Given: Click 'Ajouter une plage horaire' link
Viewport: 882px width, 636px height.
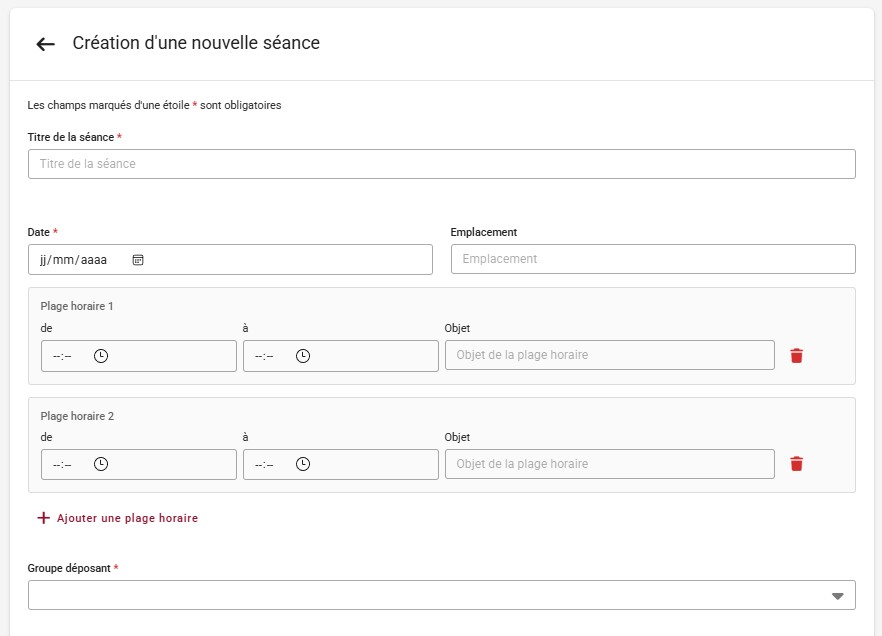Looking at the screenshot, I should click(x=127, y=518).
